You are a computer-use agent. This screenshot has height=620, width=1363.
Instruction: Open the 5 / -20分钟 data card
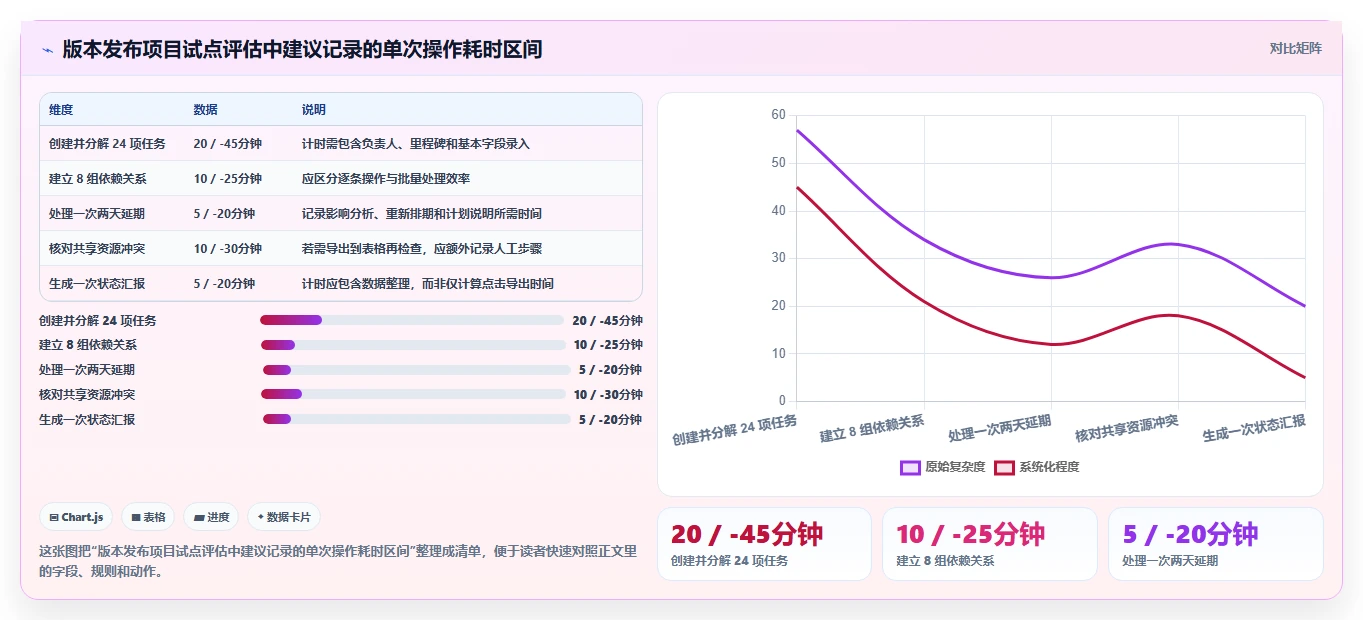(x=1215, y=544)
